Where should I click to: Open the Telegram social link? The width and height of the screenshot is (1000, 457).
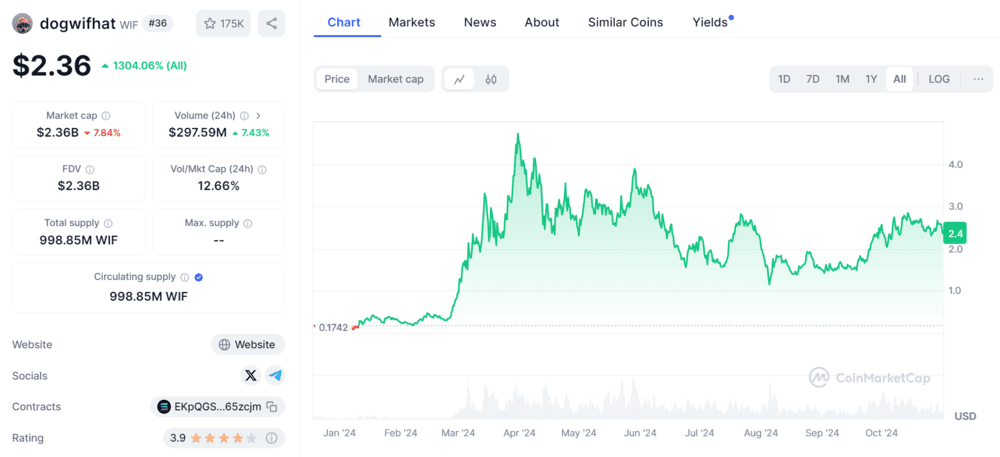tap(275, 375)
